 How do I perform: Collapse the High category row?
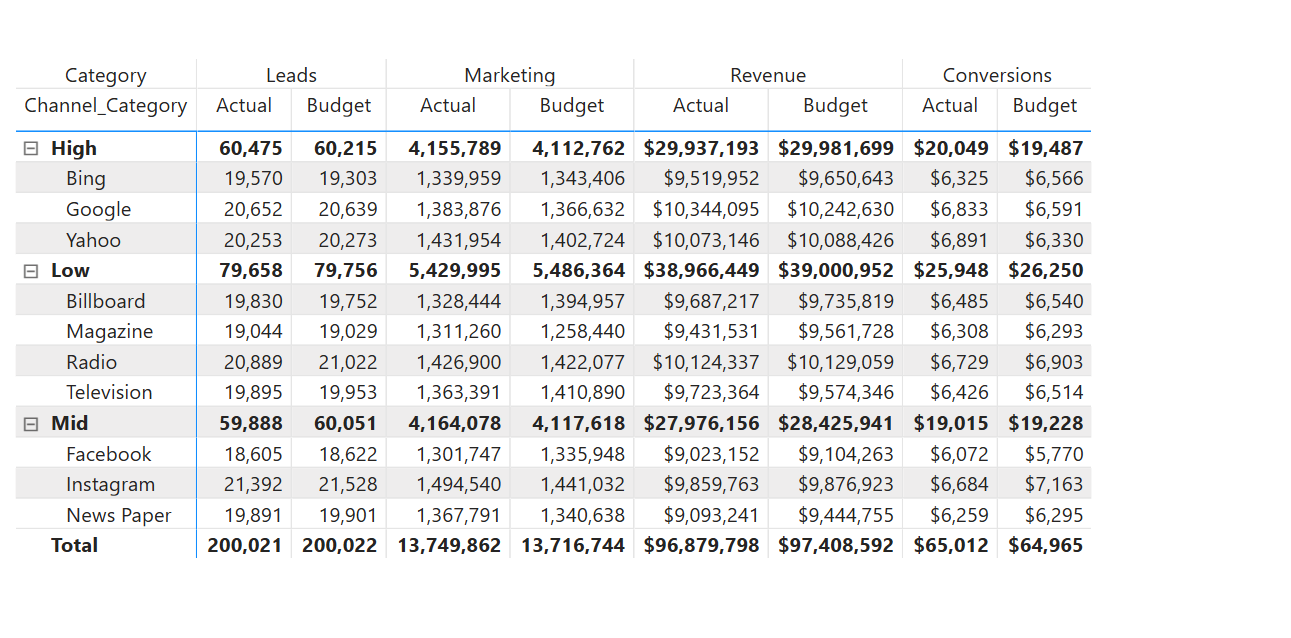pyautogui.click(x=31, y=148)
